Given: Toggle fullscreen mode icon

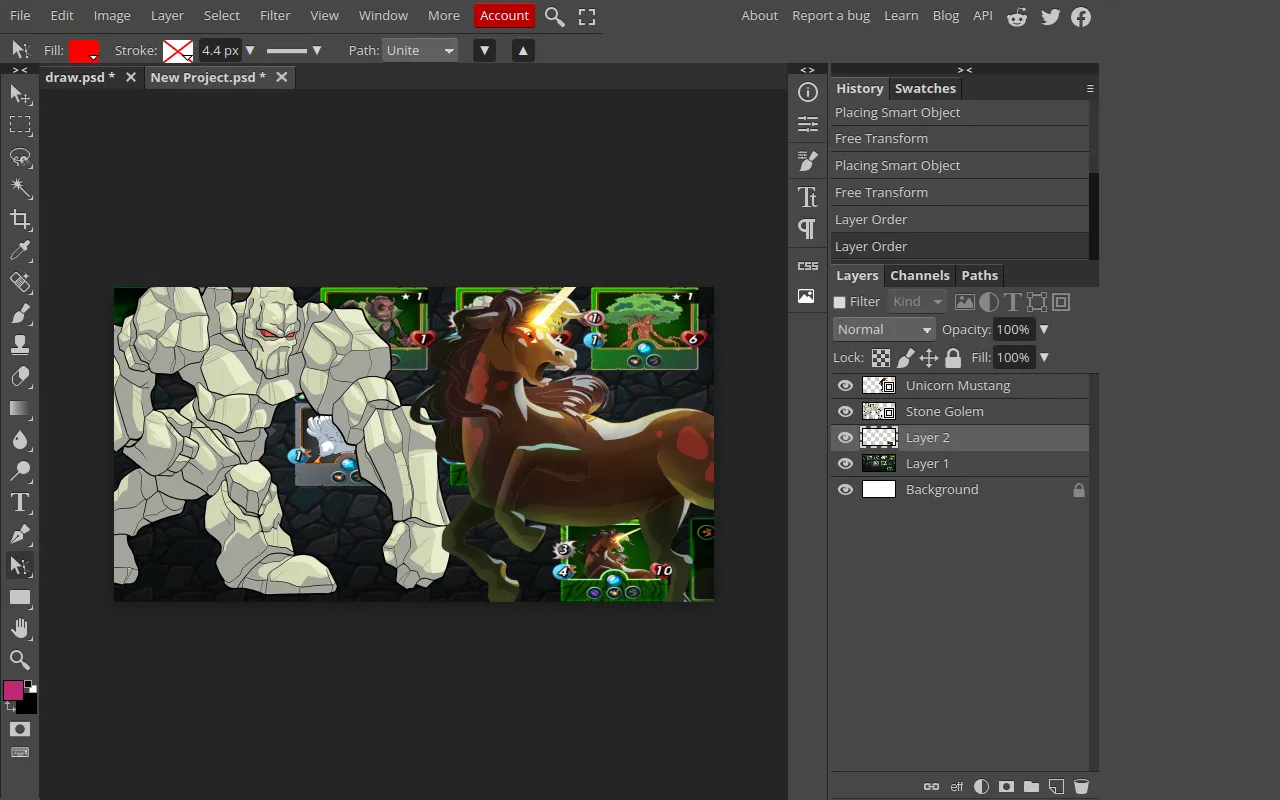Looking at the screenshot, I should [x=587, y=17].
